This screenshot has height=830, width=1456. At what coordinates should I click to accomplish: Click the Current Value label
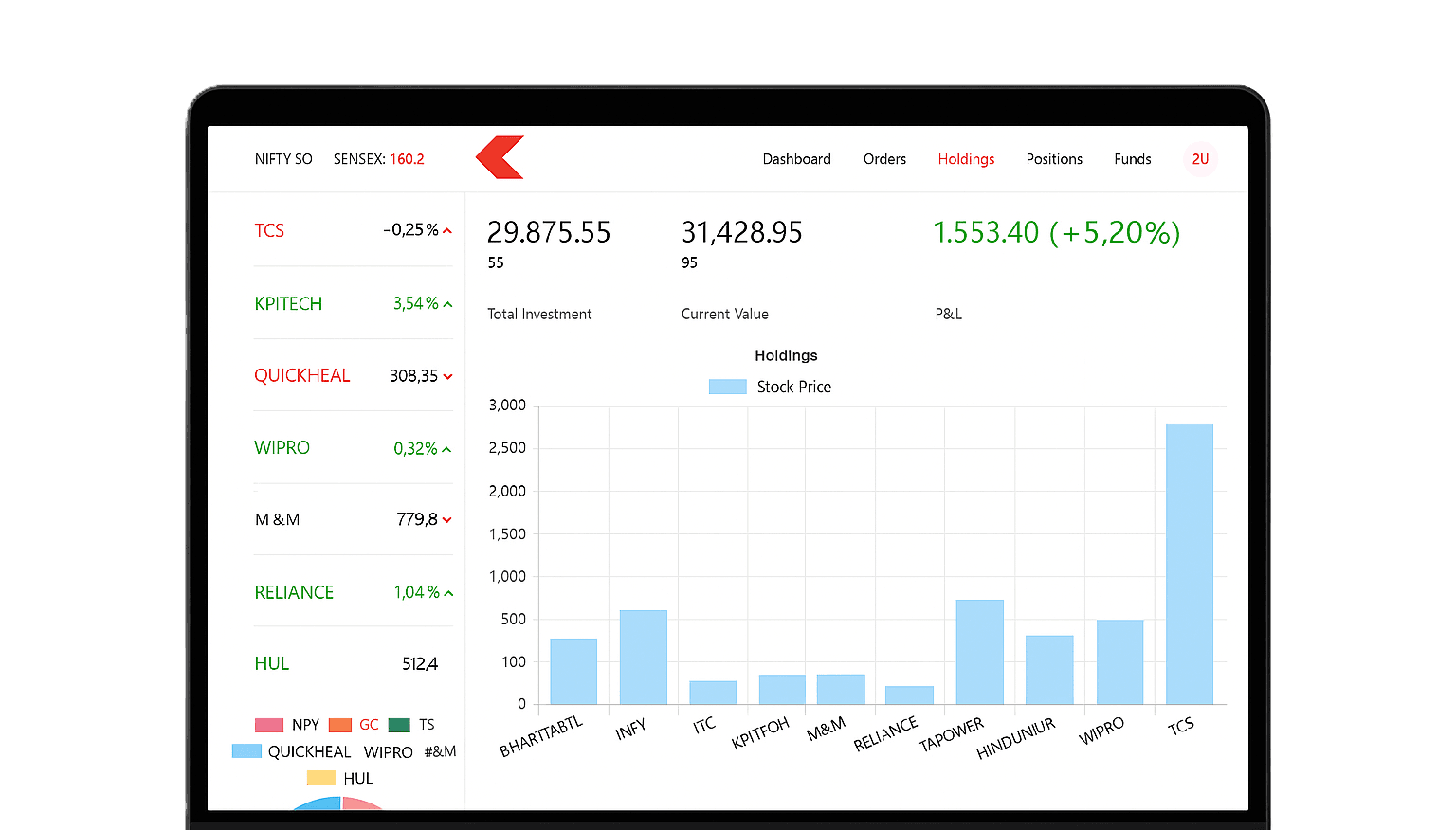coord(725,315)
